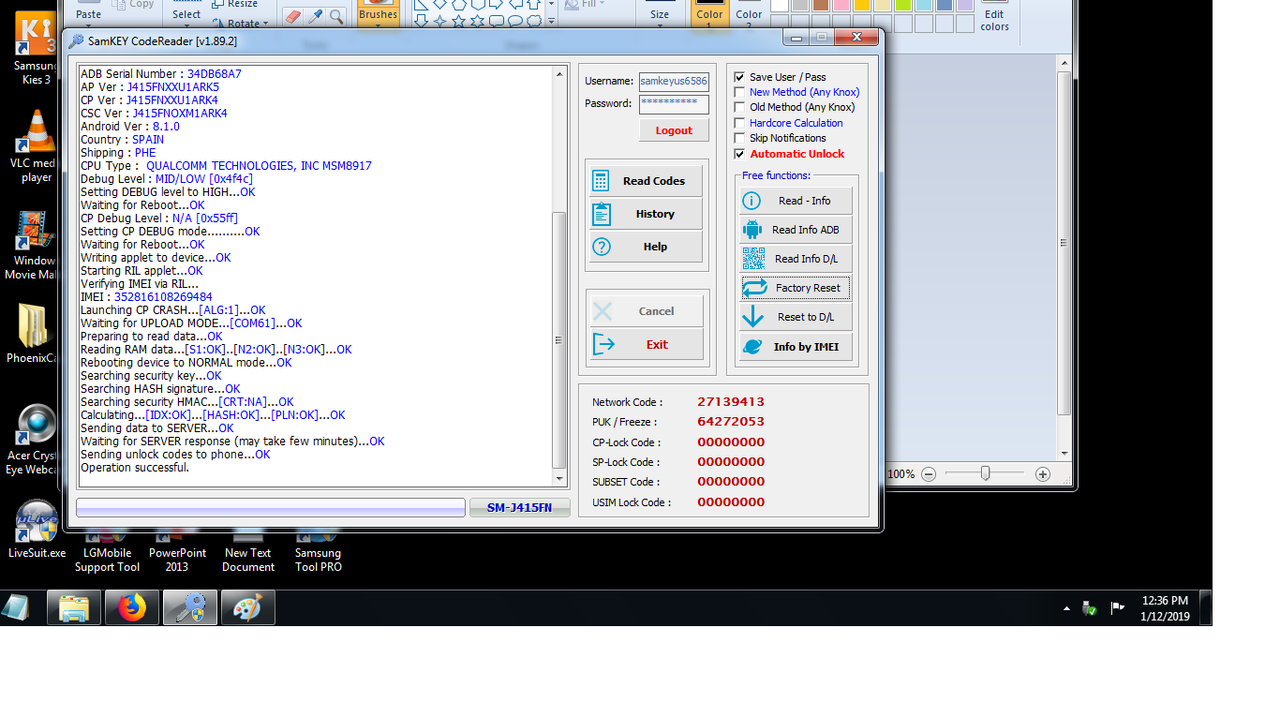Switch to SamKEY via taskbar icon
This screenshot has width=1280, height=720.
click(x=190, y=608)
